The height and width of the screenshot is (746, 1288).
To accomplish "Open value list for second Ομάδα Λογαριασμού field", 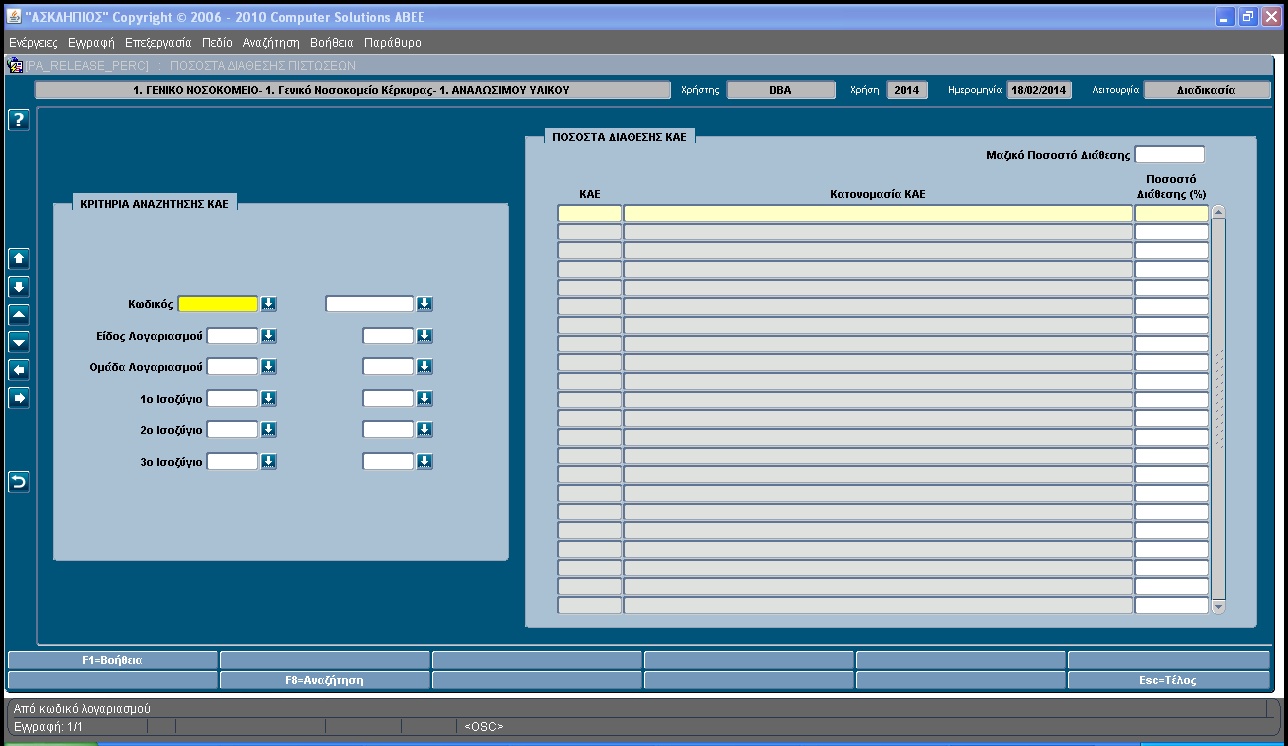I will (x=424, y=367).
